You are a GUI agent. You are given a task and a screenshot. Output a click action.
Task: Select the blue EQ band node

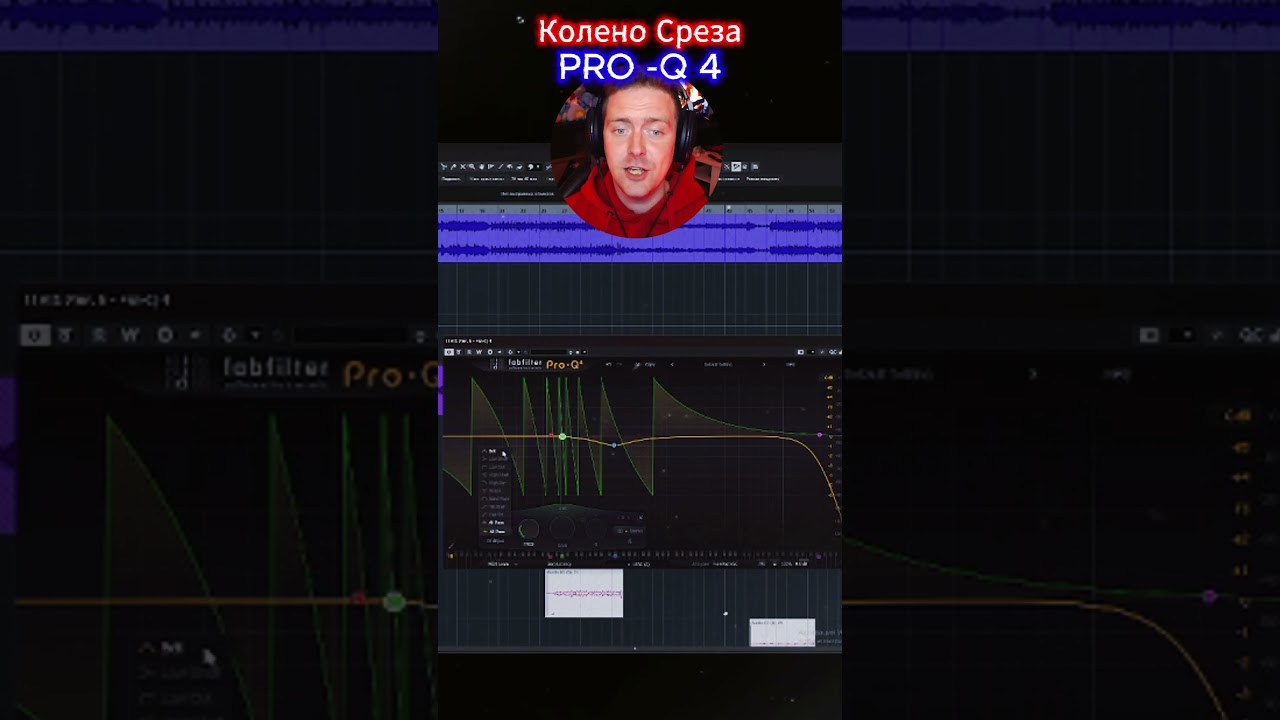click(614, 445)
